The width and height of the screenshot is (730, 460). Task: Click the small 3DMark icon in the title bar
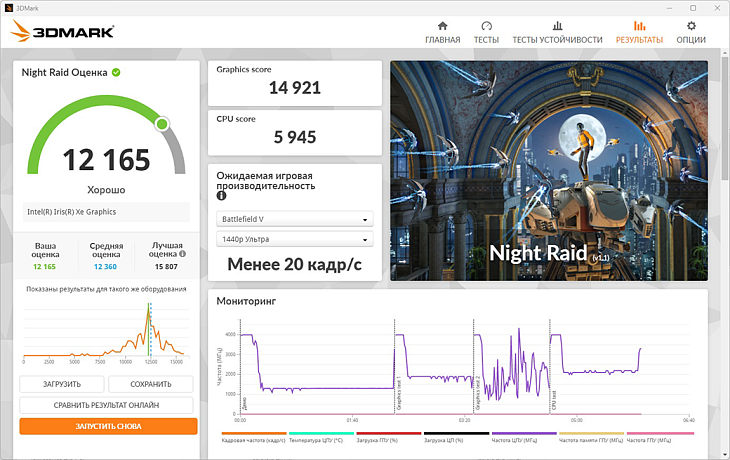[9, 7]
